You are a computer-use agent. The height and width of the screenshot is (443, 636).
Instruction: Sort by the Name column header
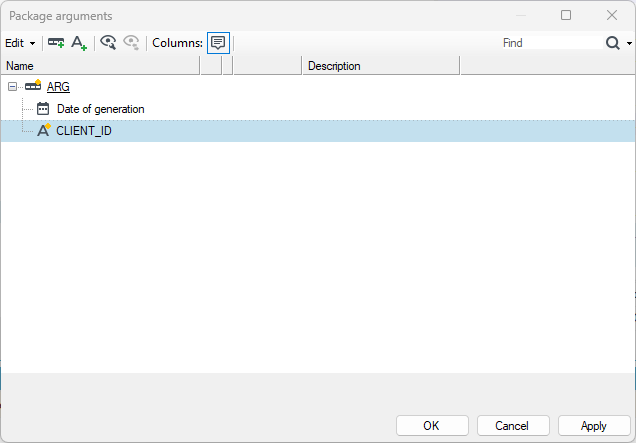click(x=101, y=66)
